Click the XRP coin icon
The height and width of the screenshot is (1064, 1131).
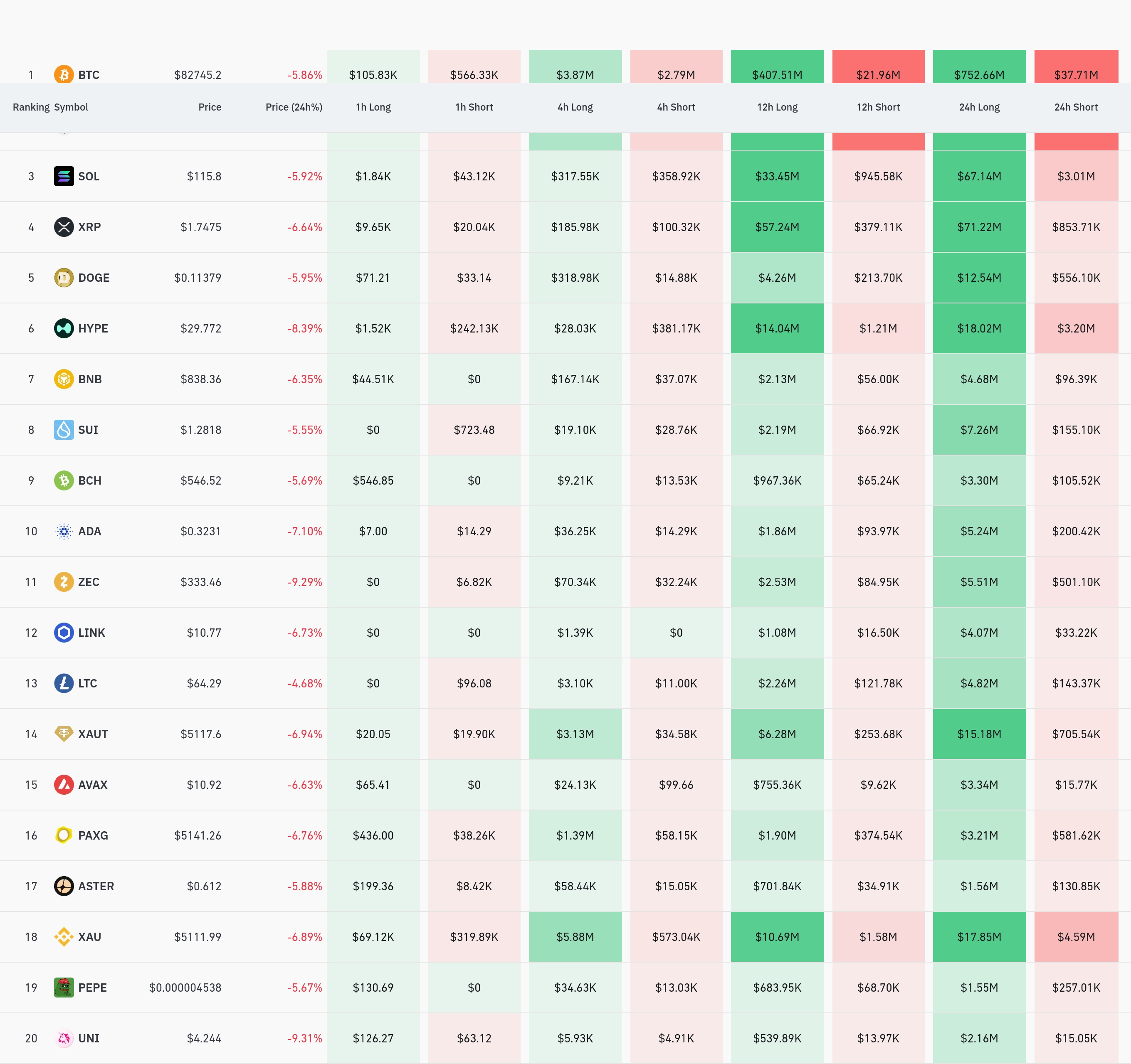[x=64, y=227]
